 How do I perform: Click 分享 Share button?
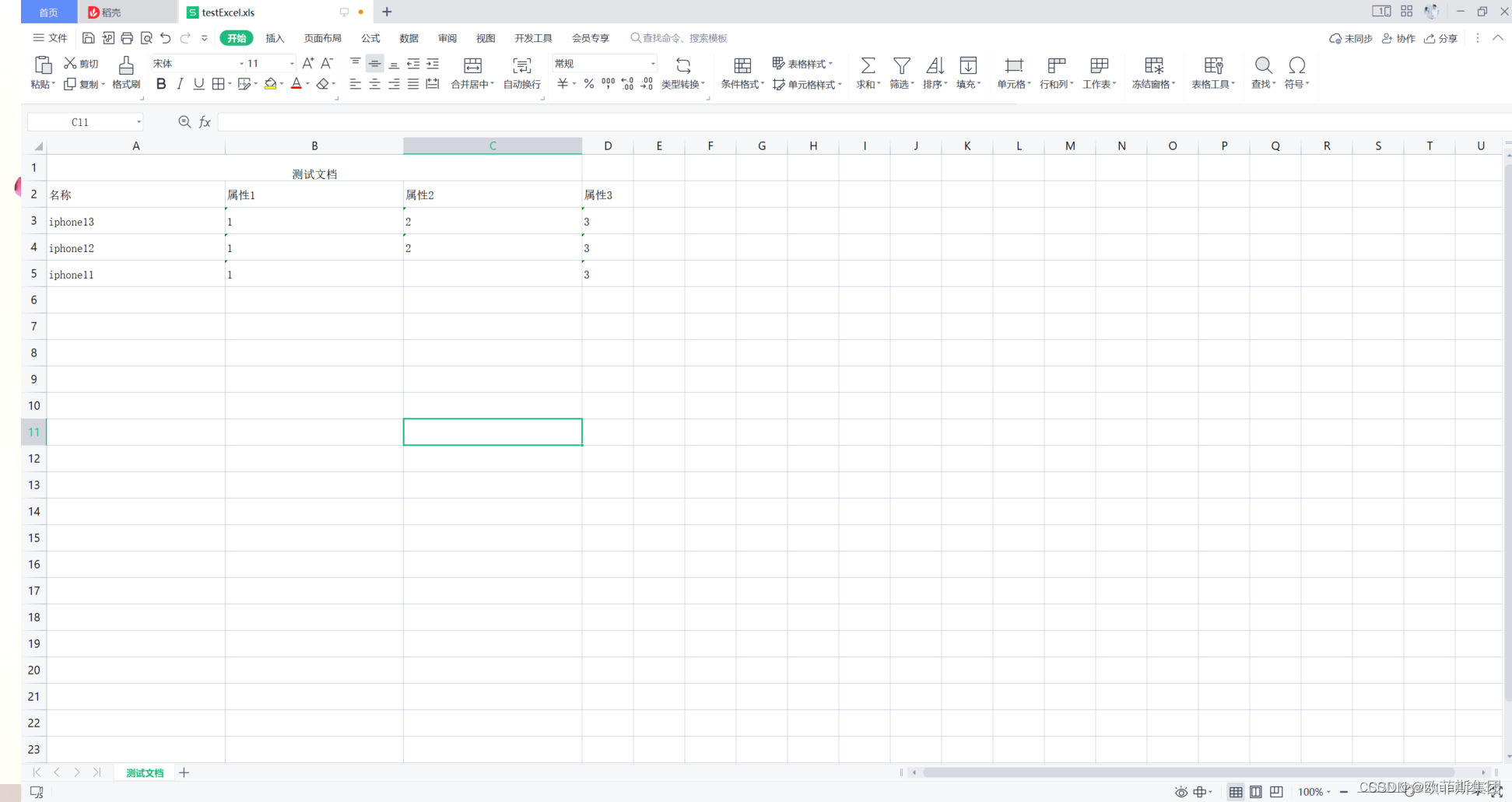(x=1440, y=38)
